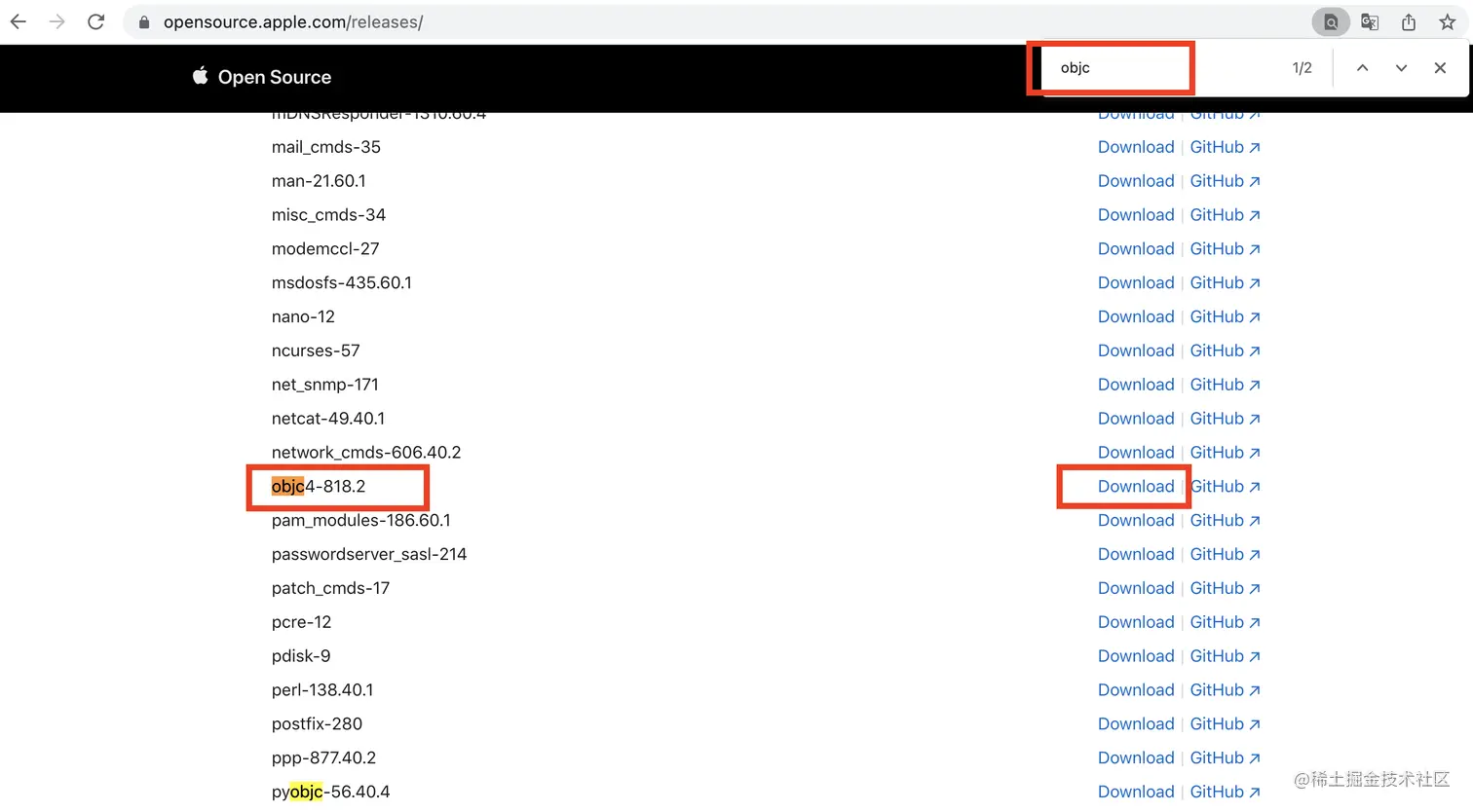Screen dimensions: 1473x812
Task: Open GitHub link for msdosfs-435.60.1
Action: [1225, 282]
